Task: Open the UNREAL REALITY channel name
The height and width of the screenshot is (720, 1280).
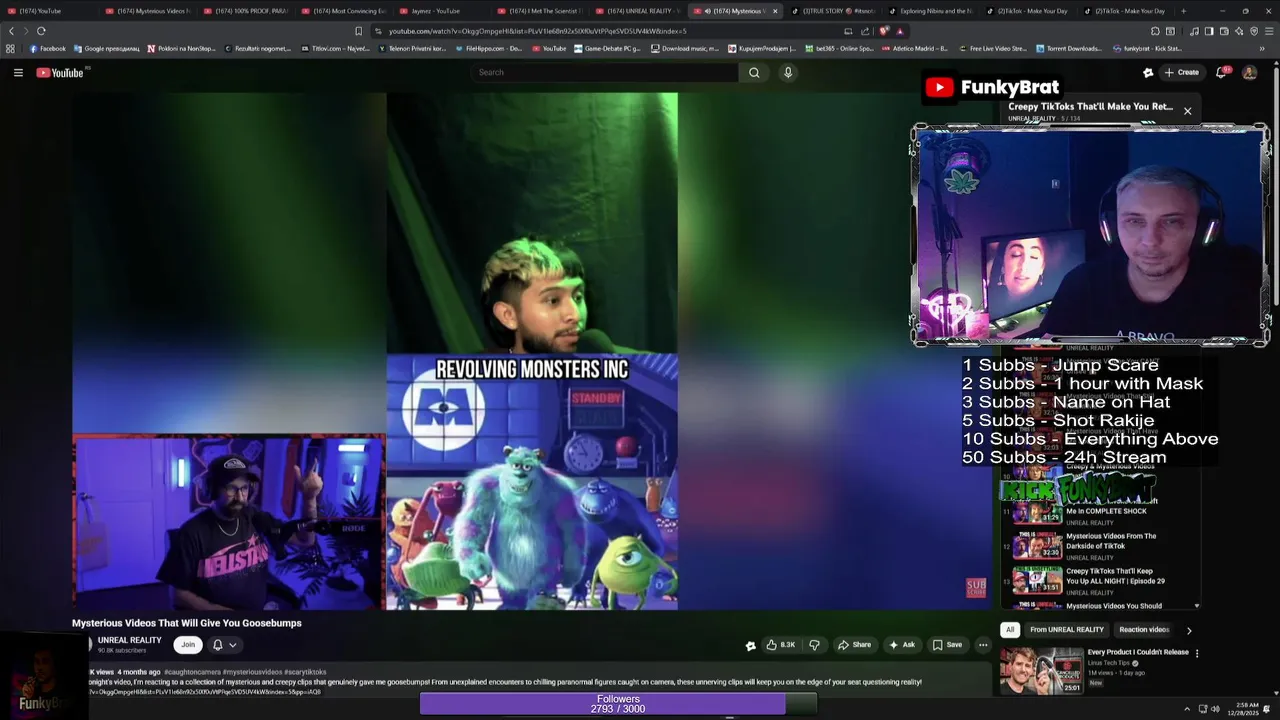Action: pyautogui.click(x=129, y=640)
